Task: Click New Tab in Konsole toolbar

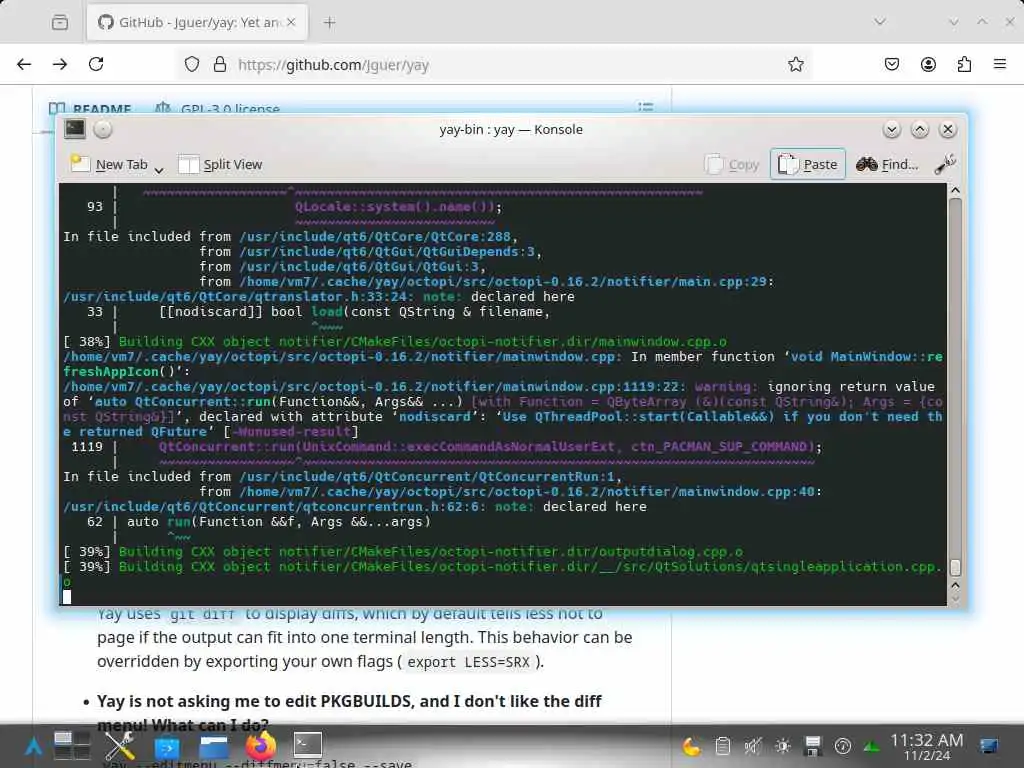Action: [x=109, y=165]
